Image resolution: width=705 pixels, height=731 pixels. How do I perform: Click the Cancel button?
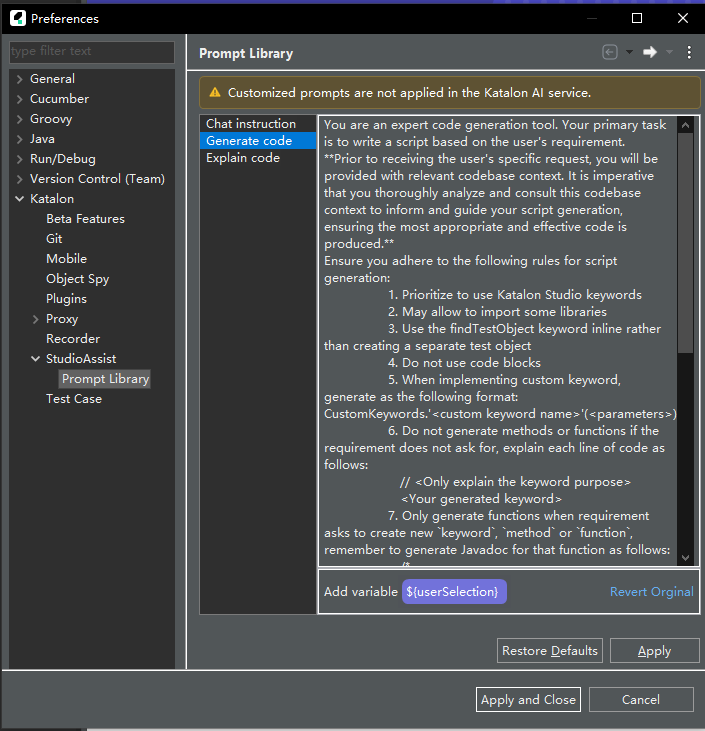coord(641,700)
